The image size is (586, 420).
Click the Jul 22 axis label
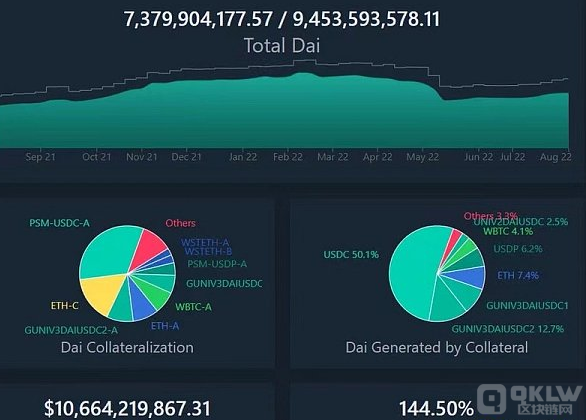(512, 157)
